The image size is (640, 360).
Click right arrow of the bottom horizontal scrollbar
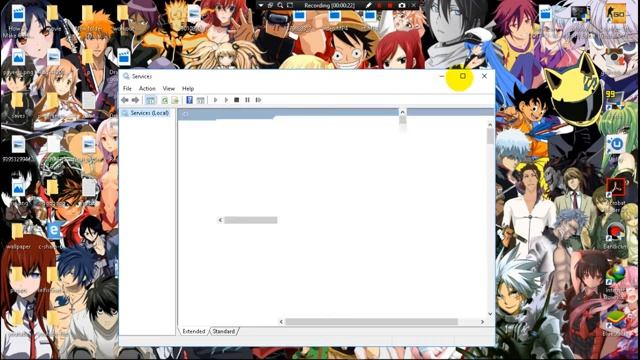482,322
